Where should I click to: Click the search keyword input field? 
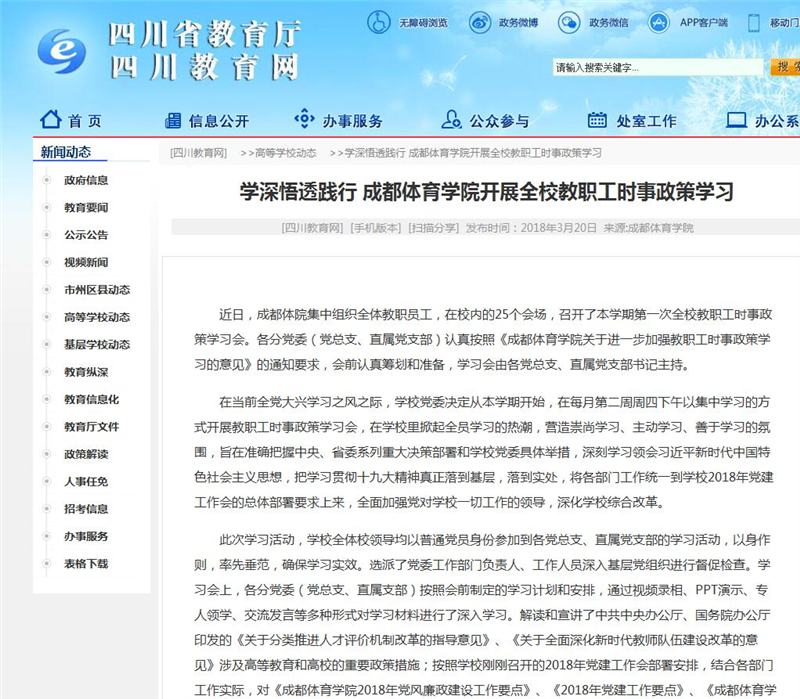[658, 67]
